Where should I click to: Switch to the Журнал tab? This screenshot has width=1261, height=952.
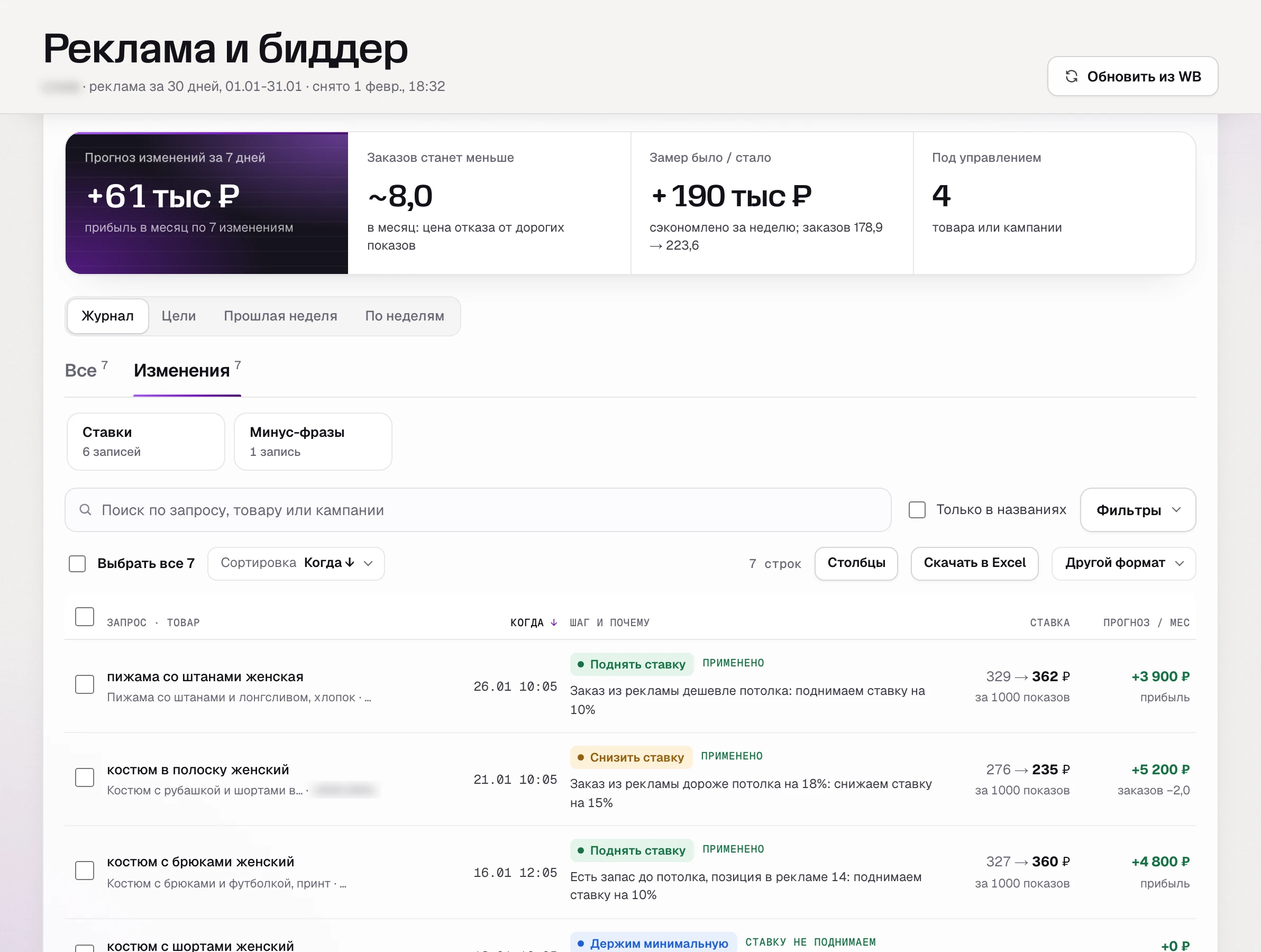[x=108, y=316]
